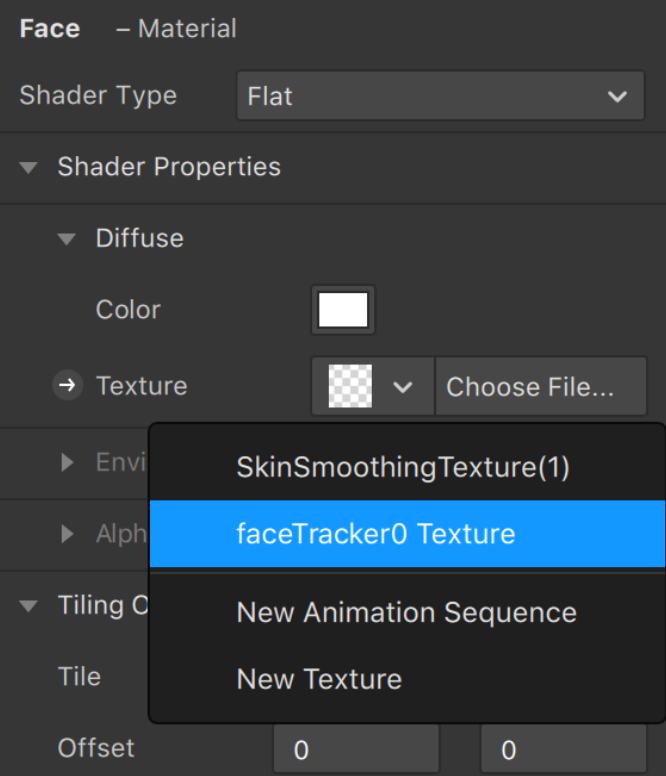Viewport: 666px width, 776px height.
Task: Click the Choose File... button
Action: (x=541, y=387)
